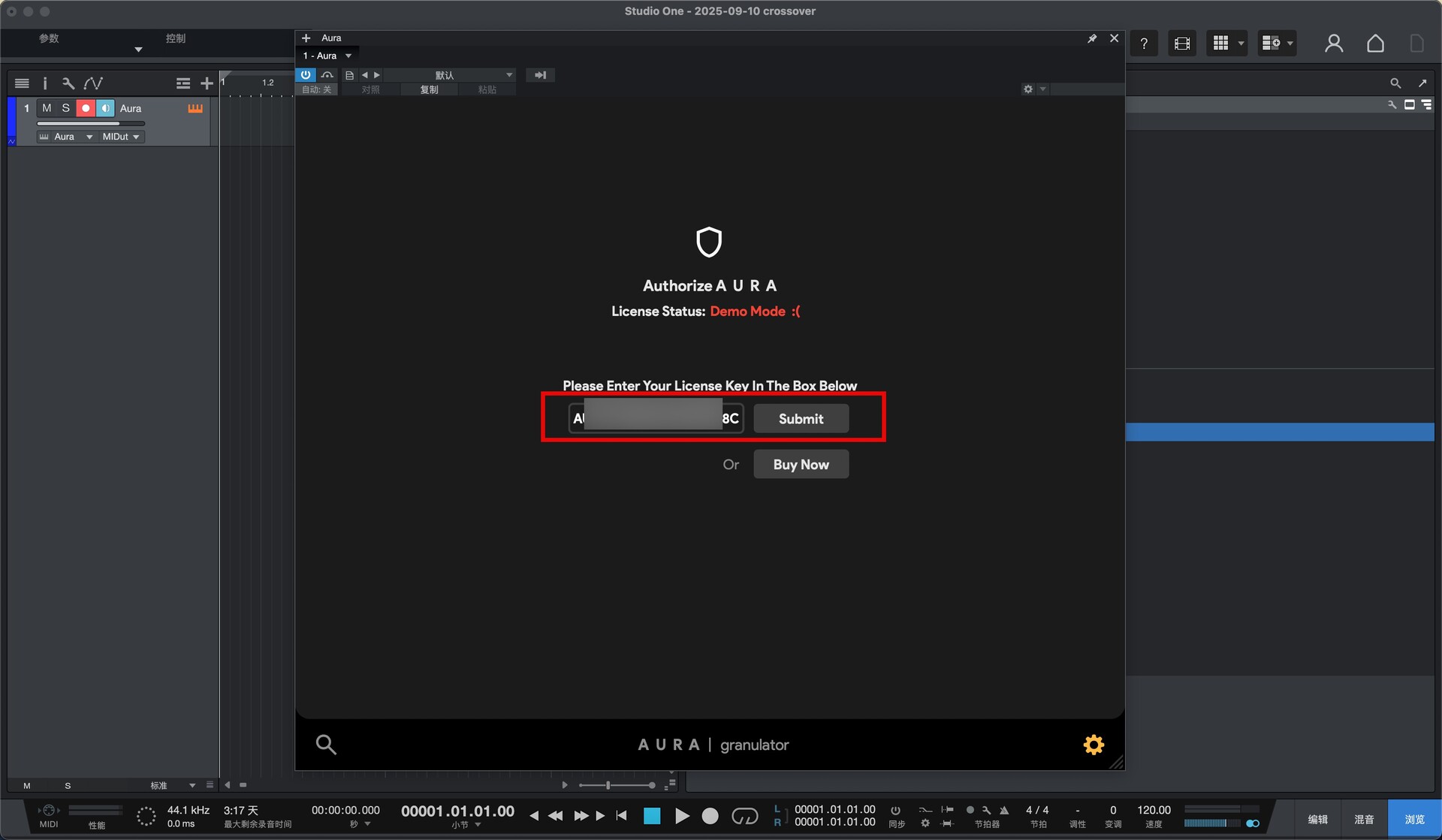Open the orange instrument editor keyboard icon
The image size is (1442, 840).
(x=195, y=108)
